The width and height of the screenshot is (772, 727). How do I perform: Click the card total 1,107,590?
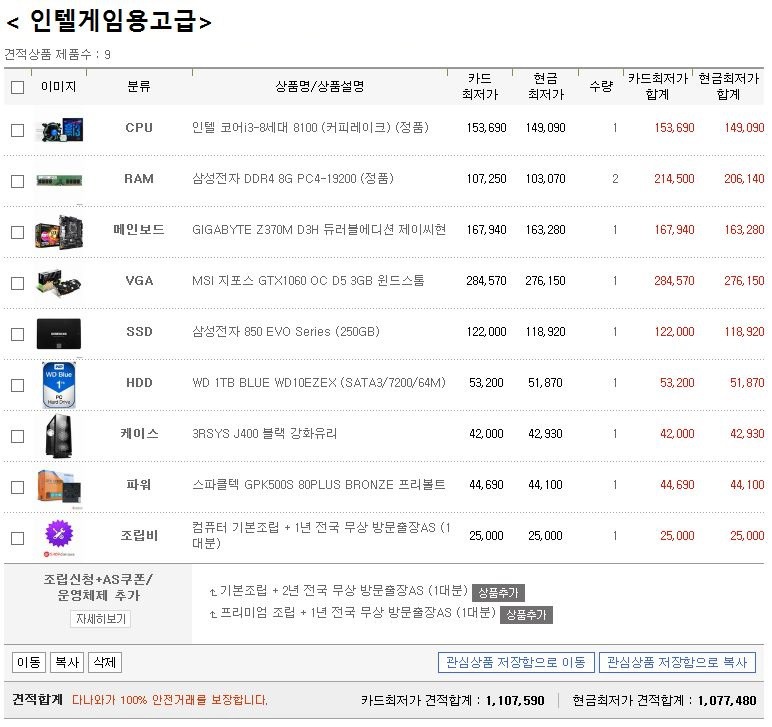[x=515, y=701]
